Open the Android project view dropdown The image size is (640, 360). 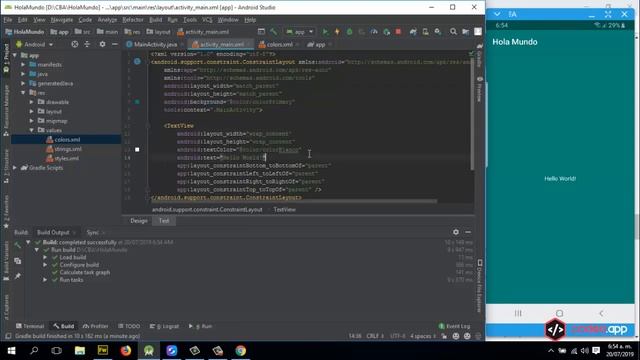[34, 44]
